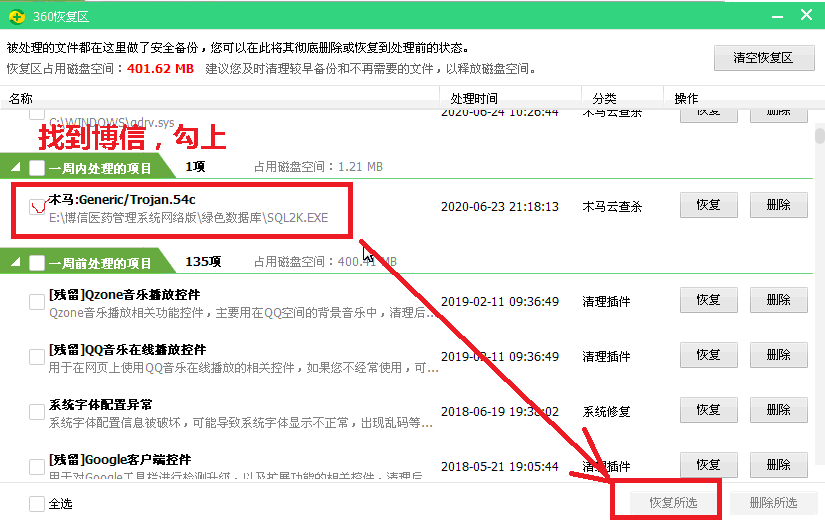This screenshot has width=825, height=525.
Task: Close the 360恢复区 window
Action: [806, 15]
